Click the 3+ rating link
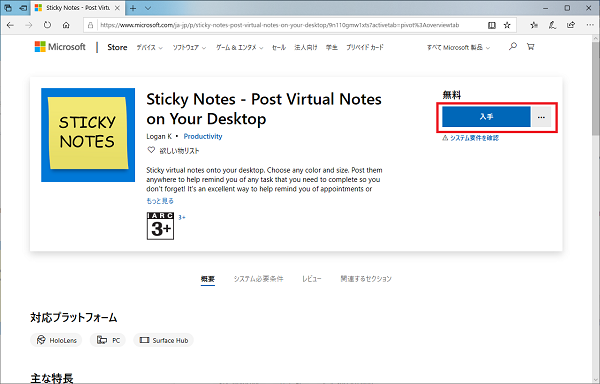The height and width of the screenshot is (384, 600). (x=182, y=217)
